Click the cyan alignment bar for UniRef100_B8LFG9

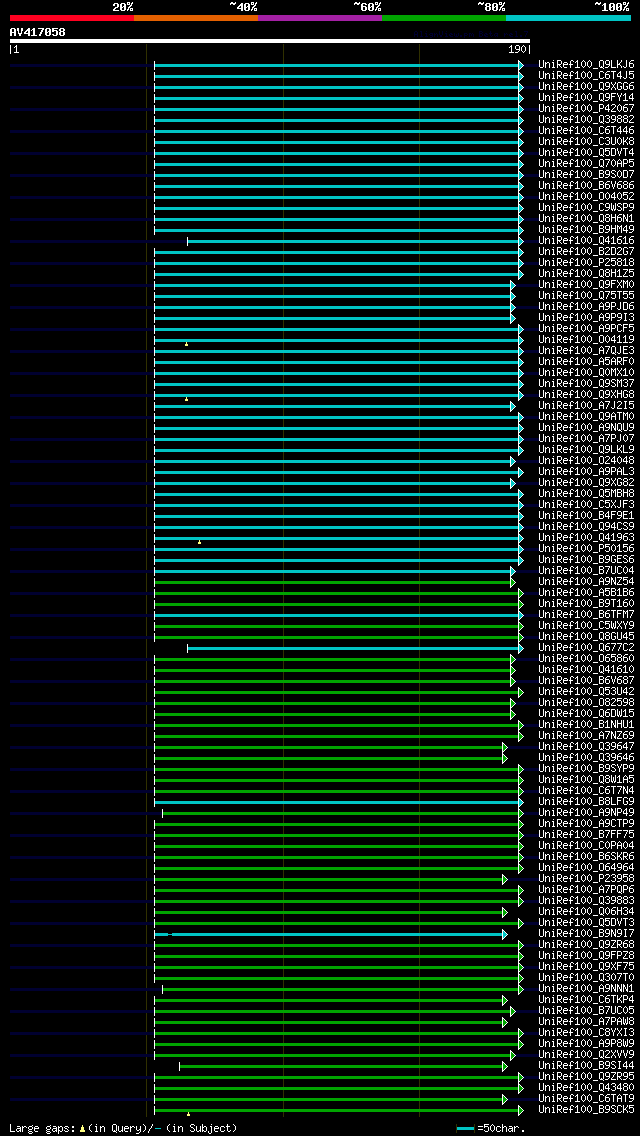[337, 802]
